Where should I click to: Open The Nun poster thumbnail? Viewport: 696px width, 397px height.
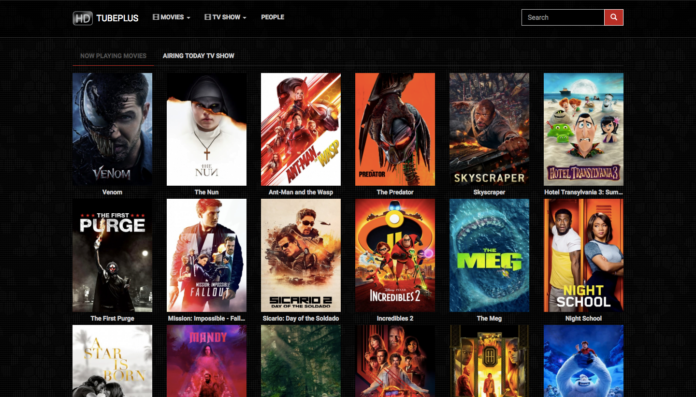(206, 129)
